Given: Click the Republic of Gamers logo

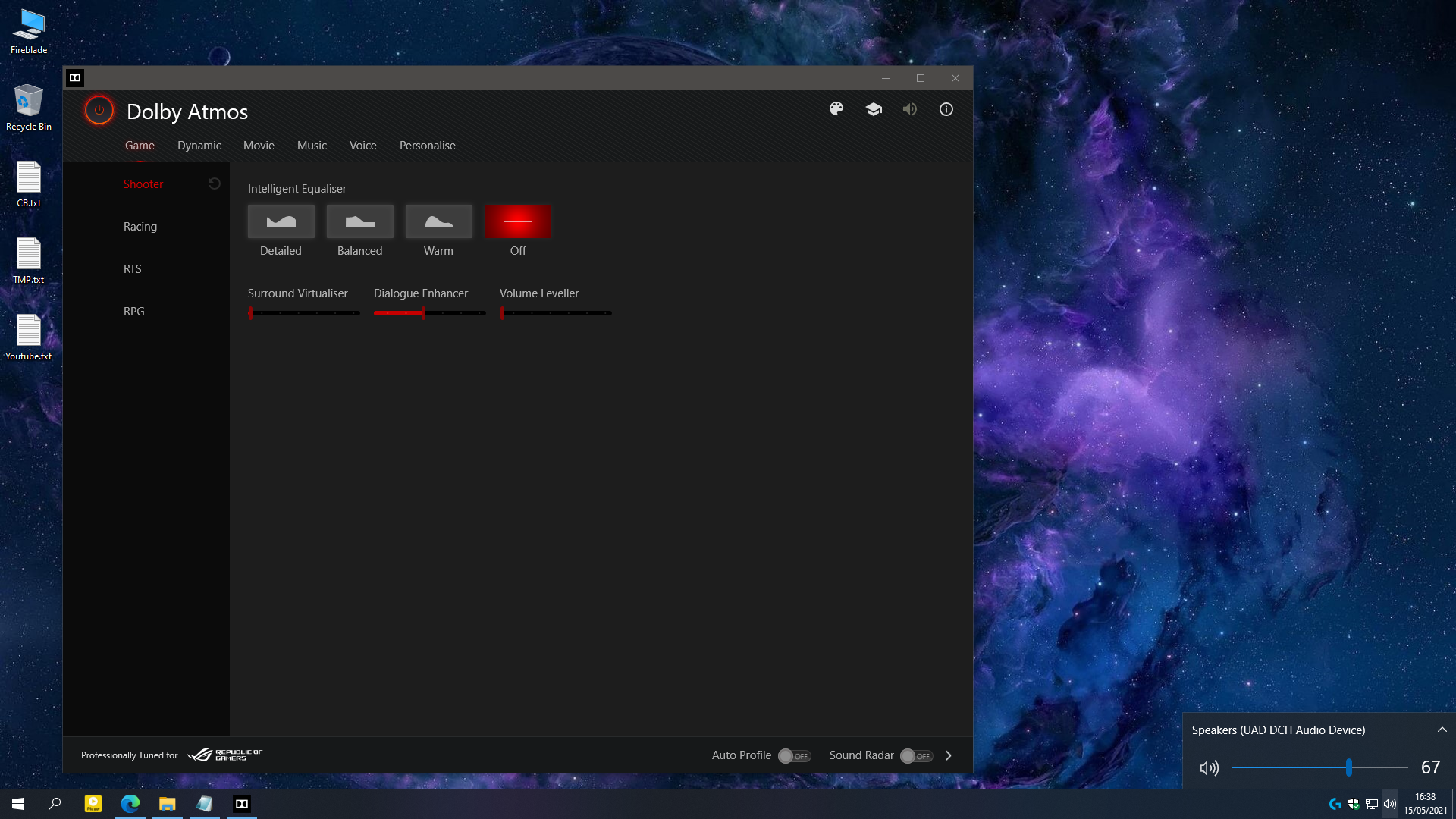Looking at the screenshot, I should tap(225, 755).
